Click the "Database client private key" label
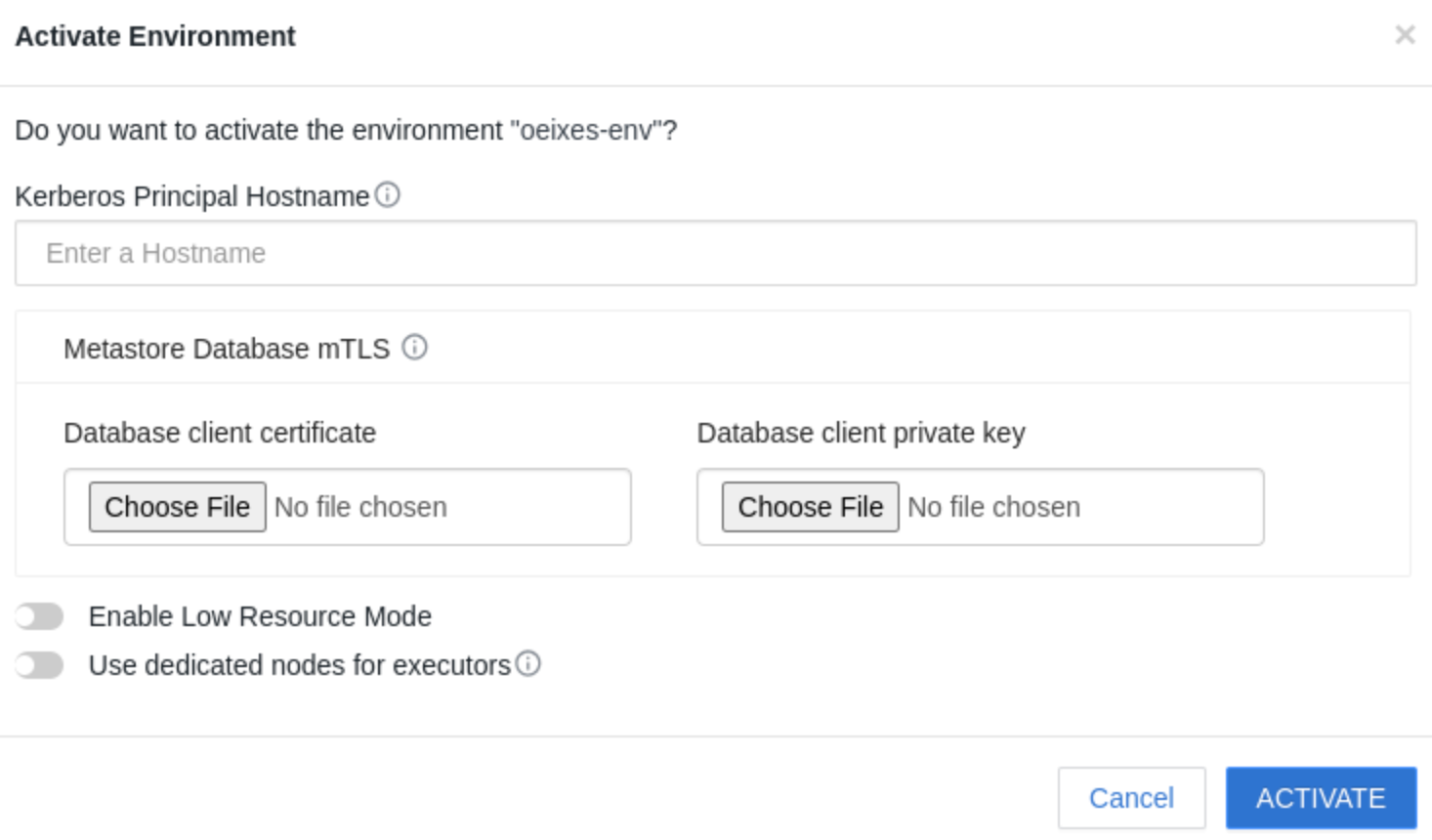Screen dimensions: 1432x840 point(861,433)
